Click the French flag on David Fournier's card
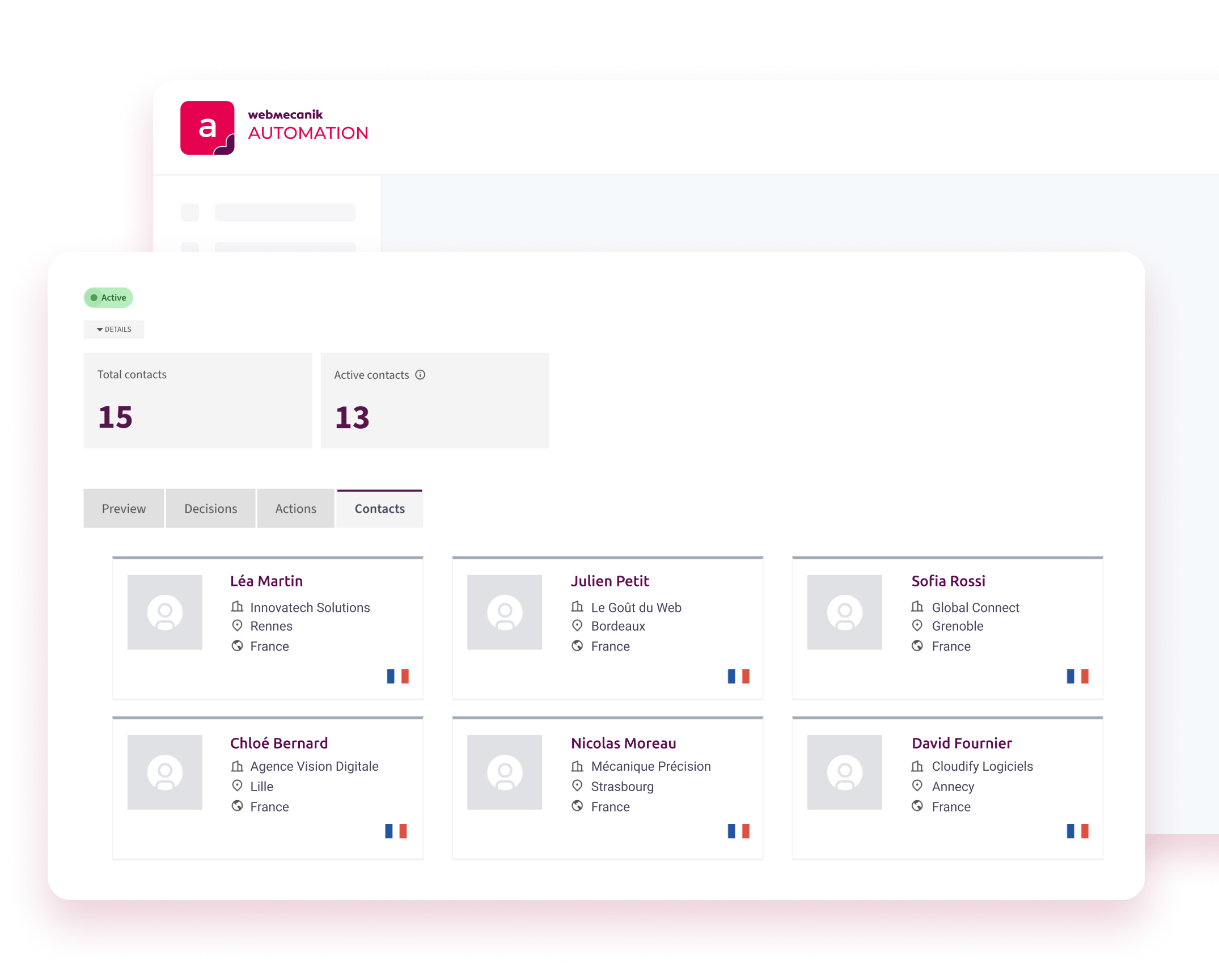Viewport: 1219px width, 980px height. [1077, 830]
